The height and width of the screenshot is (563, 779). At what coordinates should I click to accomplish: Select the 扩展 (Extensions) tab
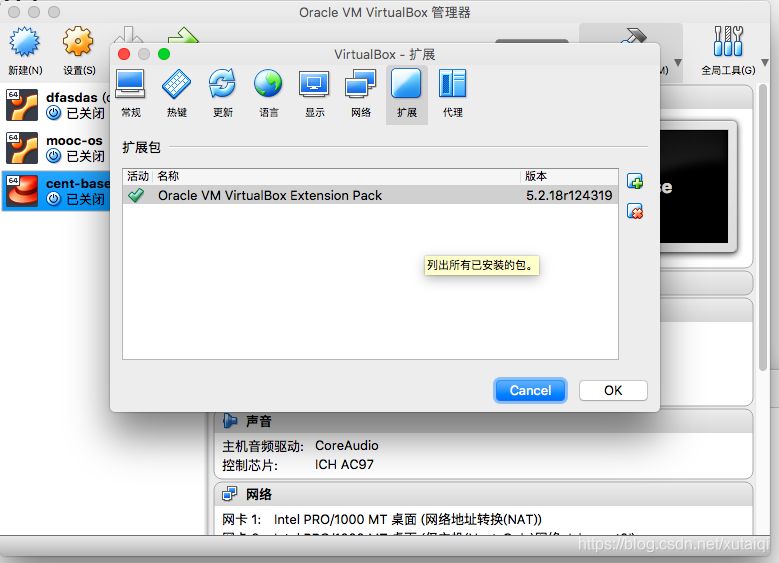point(406,94)
